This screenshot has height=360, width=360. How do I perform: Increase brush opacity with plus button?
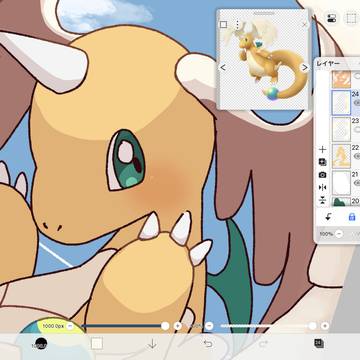pyautogui.click(x=325, y=326)
